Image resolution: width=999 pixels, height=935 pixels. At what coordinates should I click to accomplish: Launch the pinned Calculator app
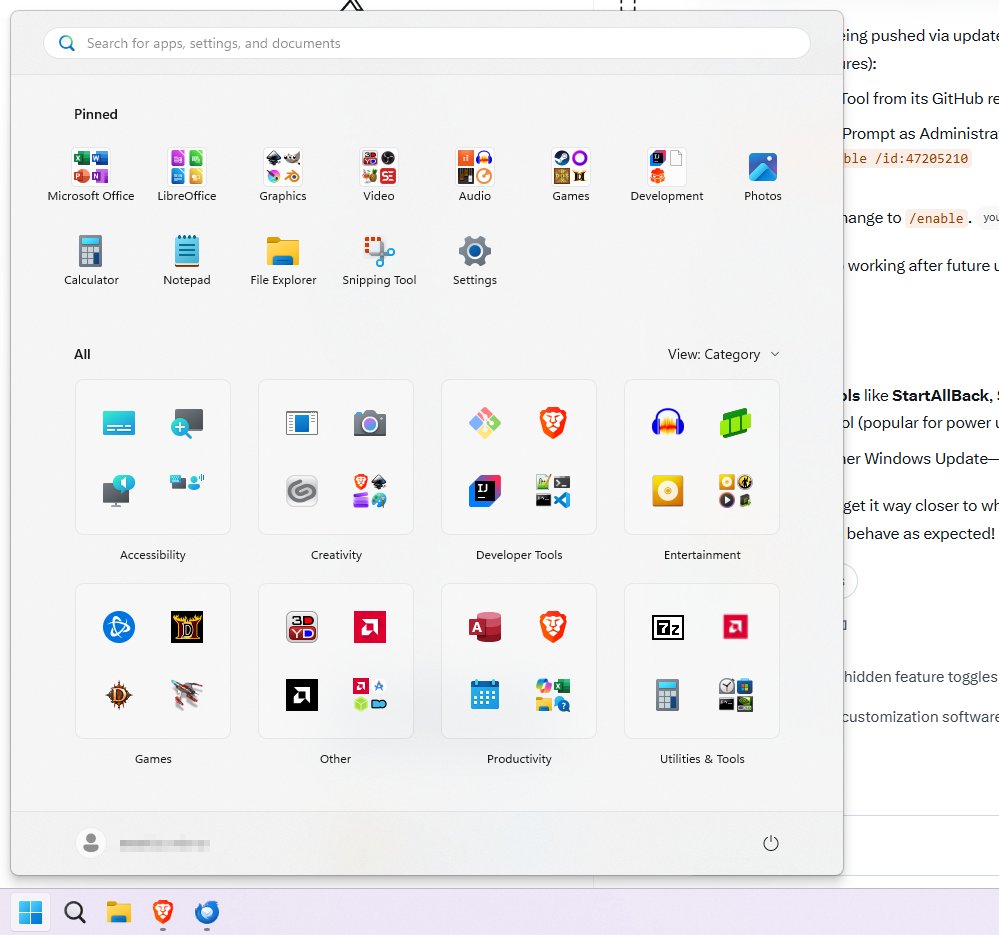(90, 260)
